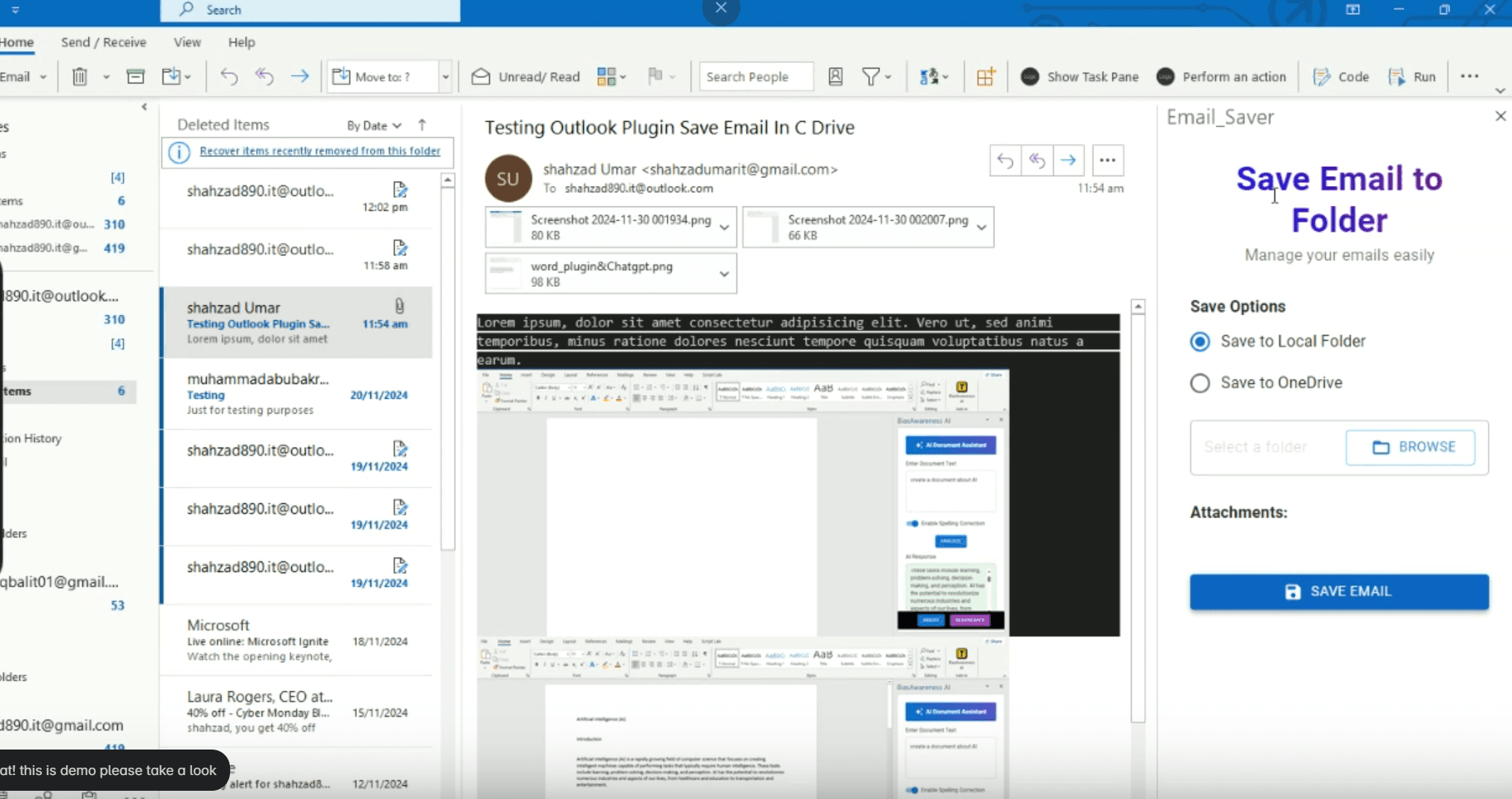1512x799 pixels.
Task: Open the By Date sort dropdown
Action: pyautogui.click(x=373, y=125)
